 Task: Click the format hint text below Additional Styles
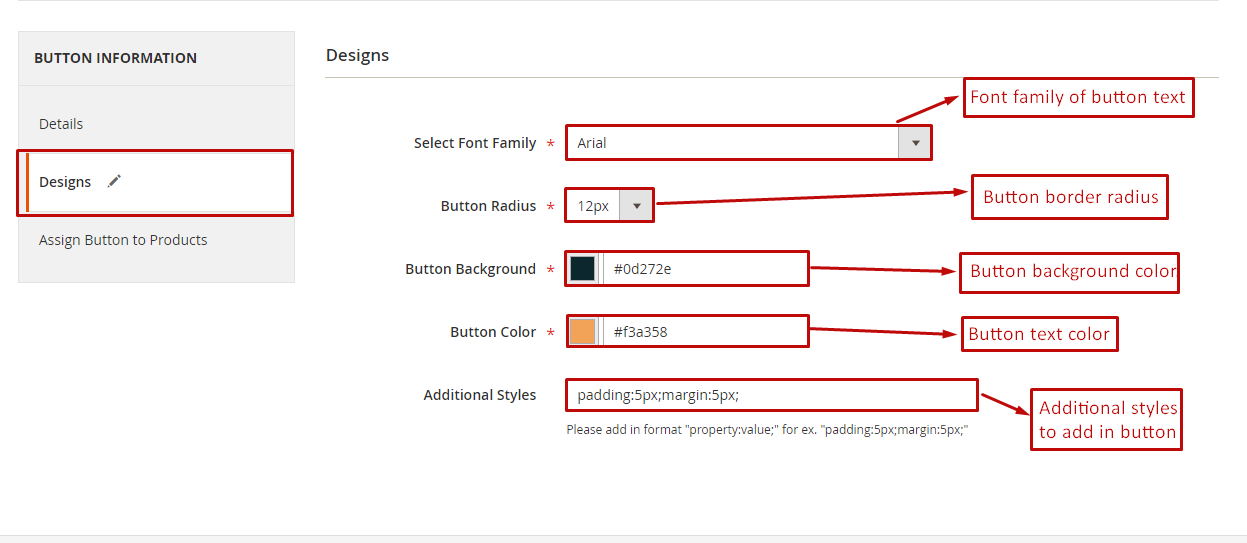pyautogui.click(x=767, y=429)
